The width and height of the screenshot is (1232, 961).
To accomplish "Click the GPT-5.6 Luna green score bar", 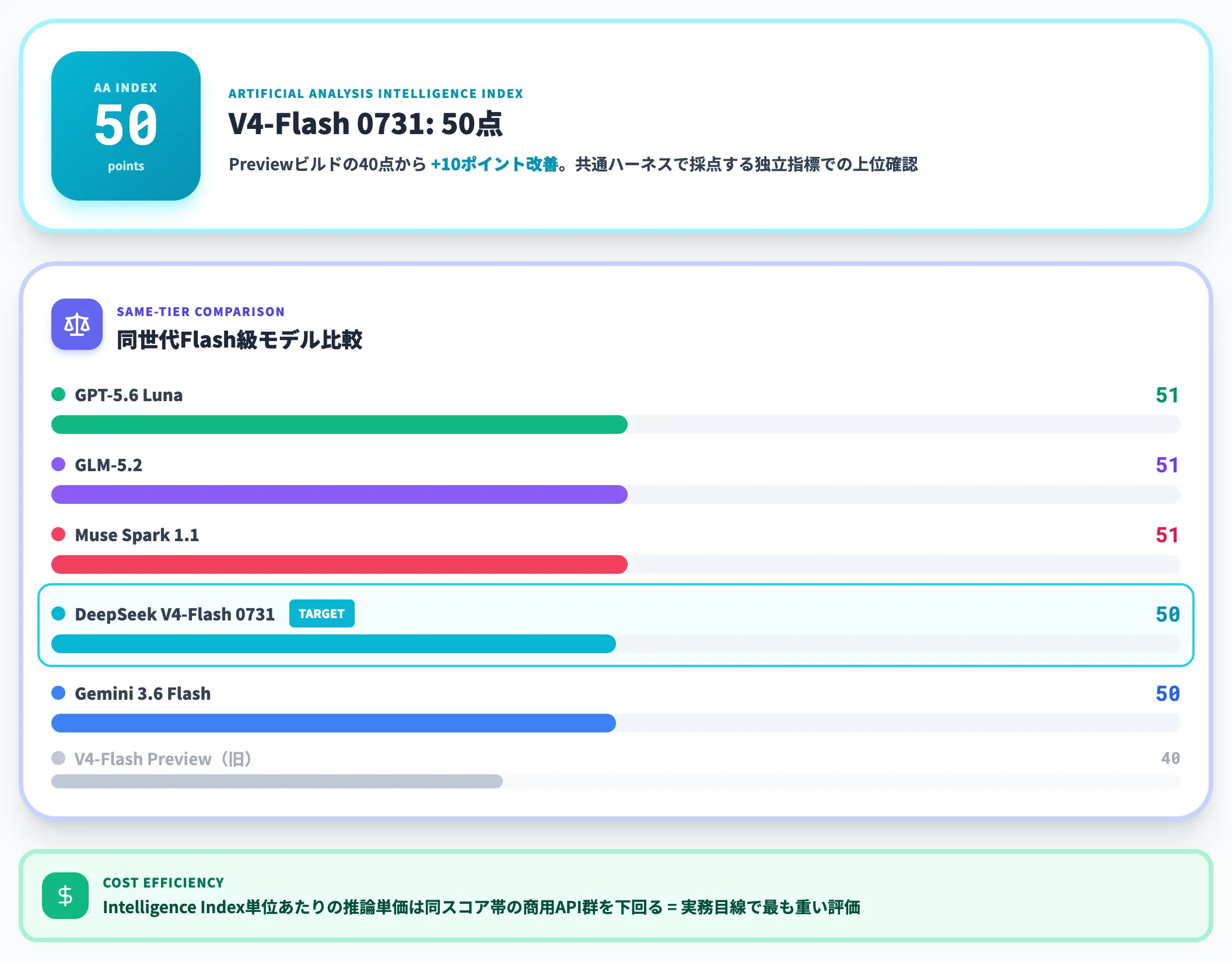I will pos(339,425).
